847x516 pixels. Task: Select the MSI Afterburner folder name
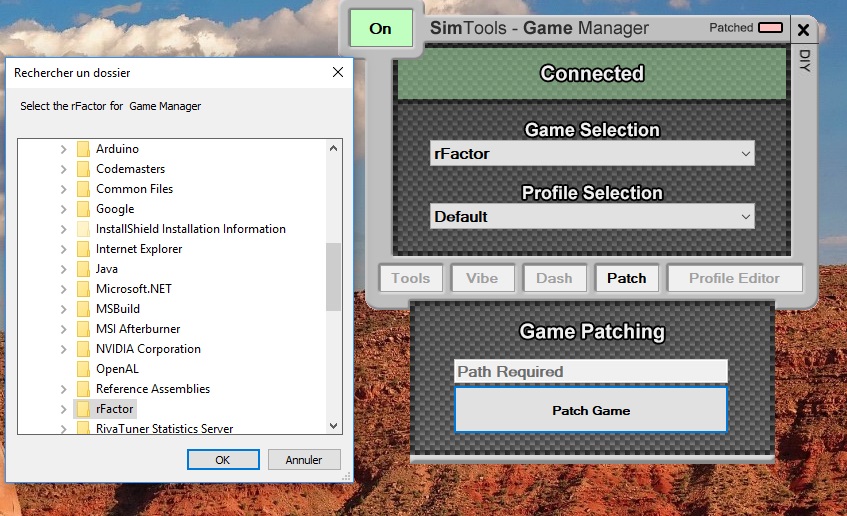click(x=138, y=329)
